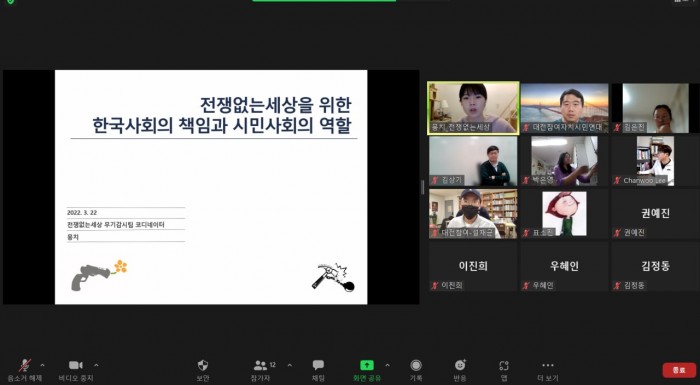The width and height of the screenshot is (700, 385).
Task: Expand share options arrow beside 화면 공유
Action: pos(387,365)
